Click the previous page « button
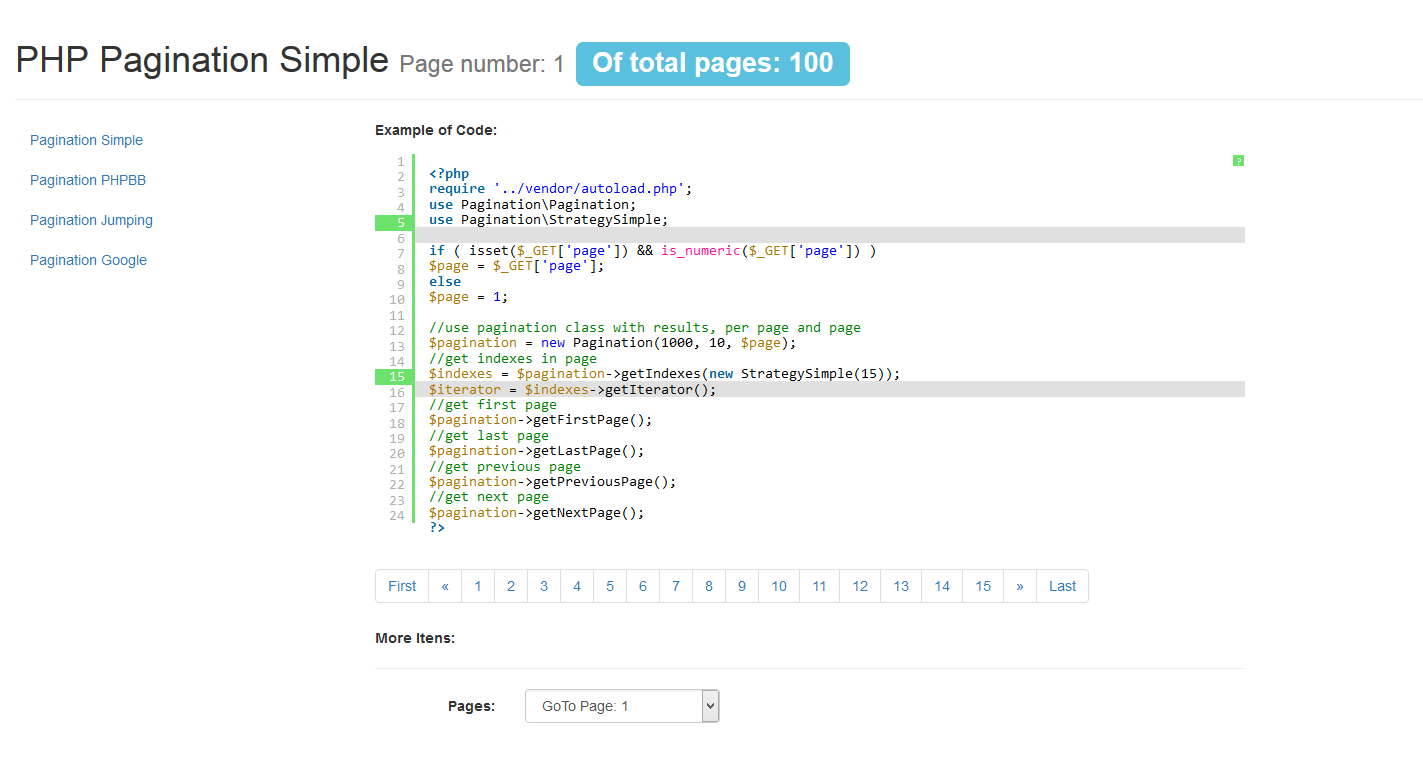Screen dimensions: 1423x774 point(445,586)
